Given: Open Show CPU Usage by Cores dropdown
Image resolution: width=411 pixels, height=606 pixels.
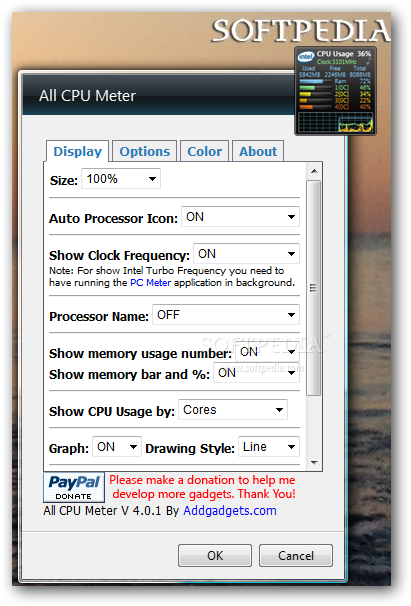Looking at the screenshot, I should click(233, 410).
